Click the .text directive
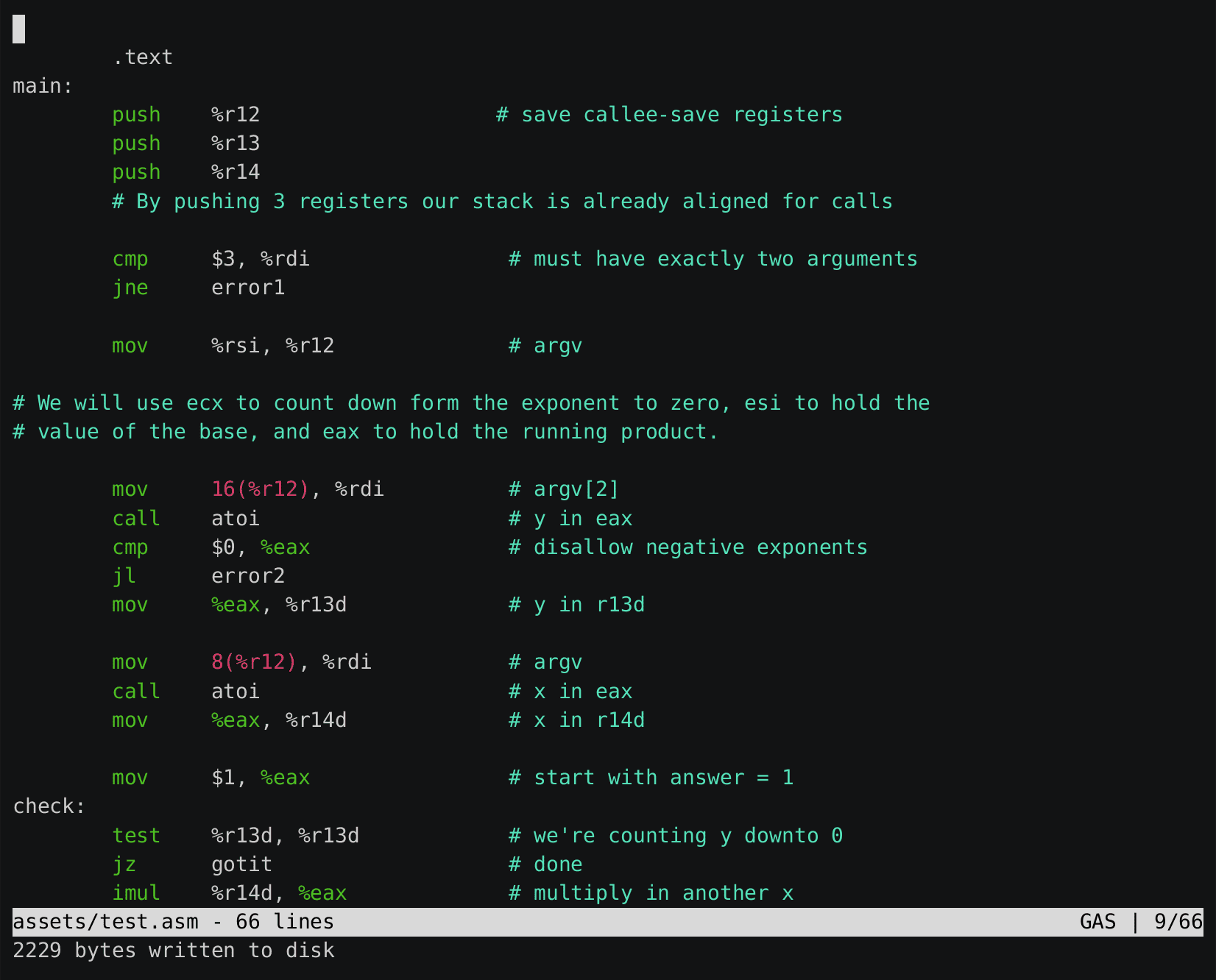This screenshot has height=980, width=1216. (144, 57)
